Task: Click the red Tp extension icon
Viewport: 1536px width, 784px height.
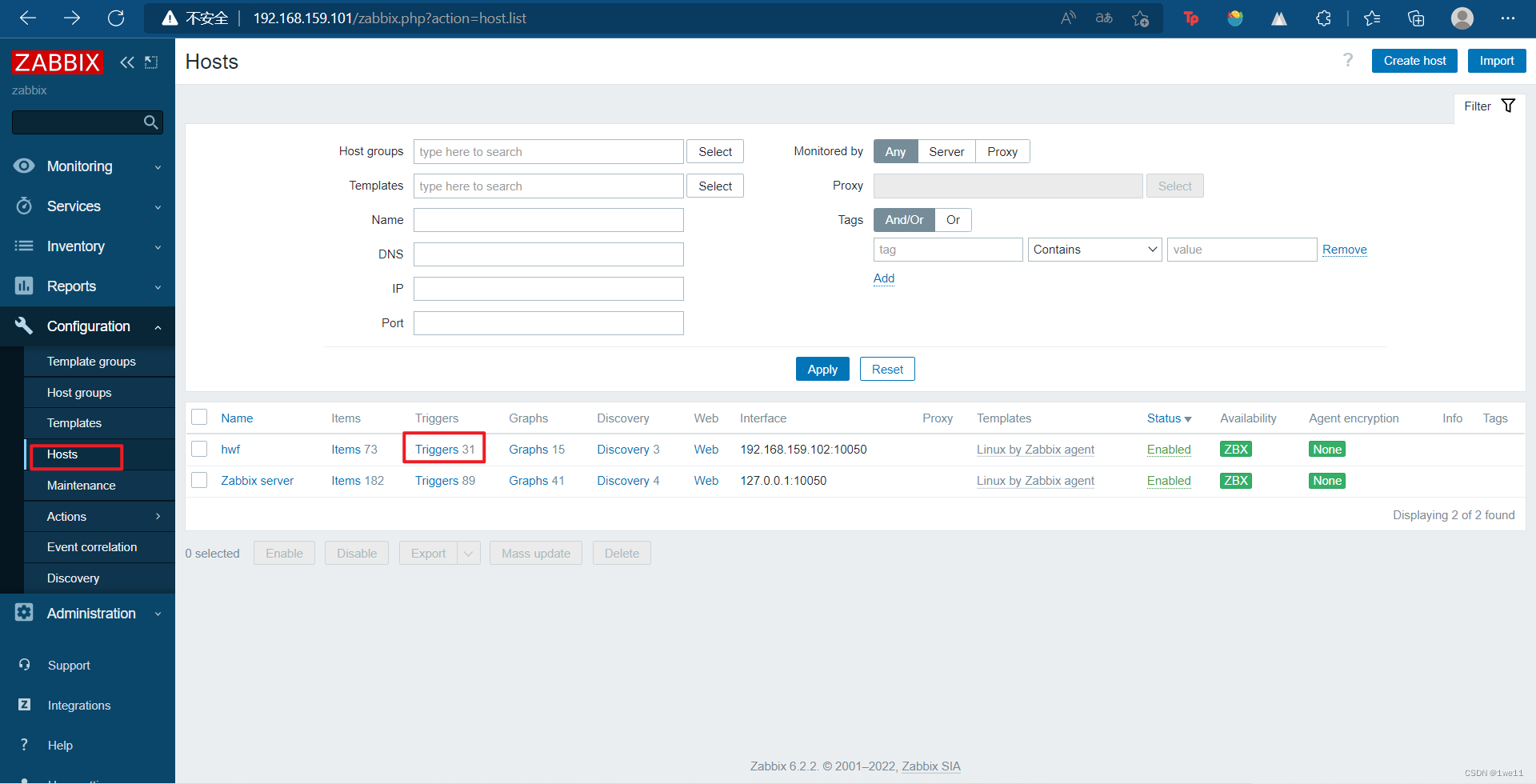Action: pos(1191,18)
